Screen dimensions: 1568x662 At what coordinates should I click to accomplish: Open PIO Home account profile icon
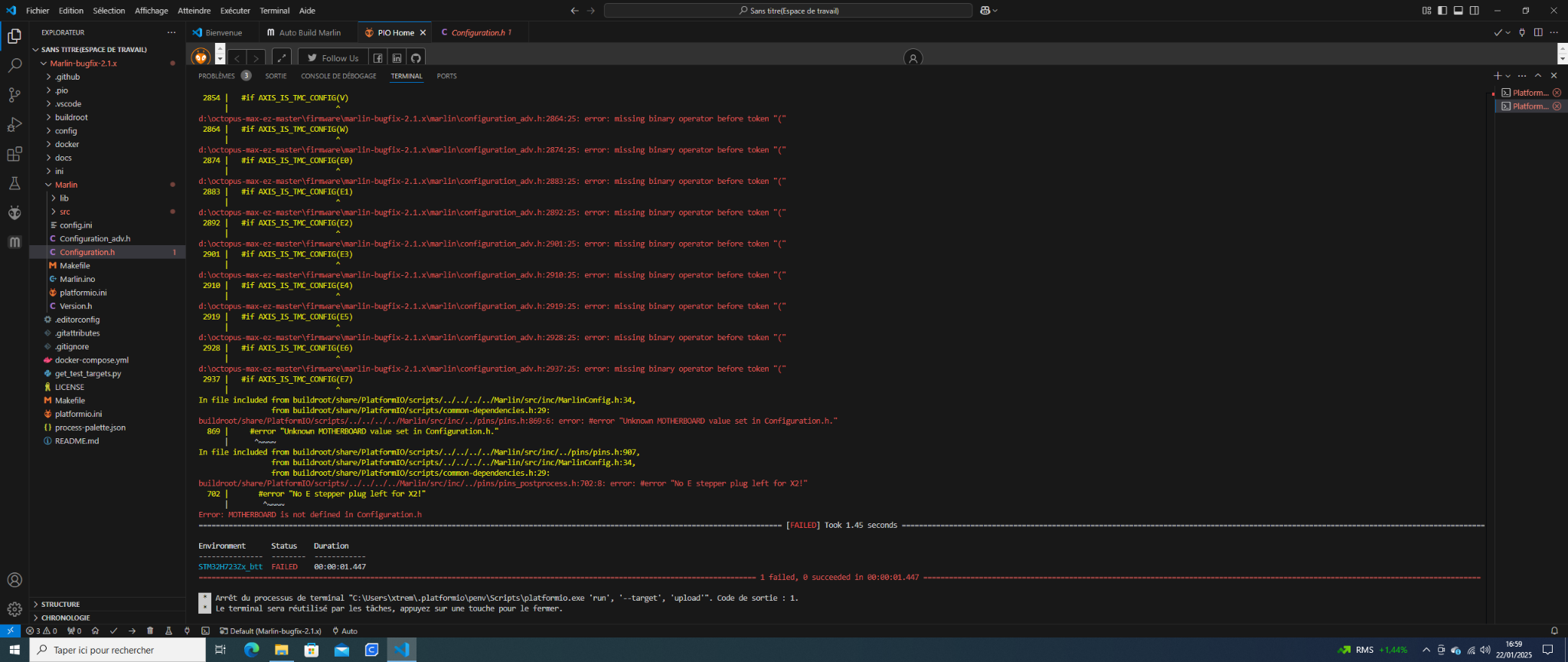pyautogui.click(x=913, y=58)
